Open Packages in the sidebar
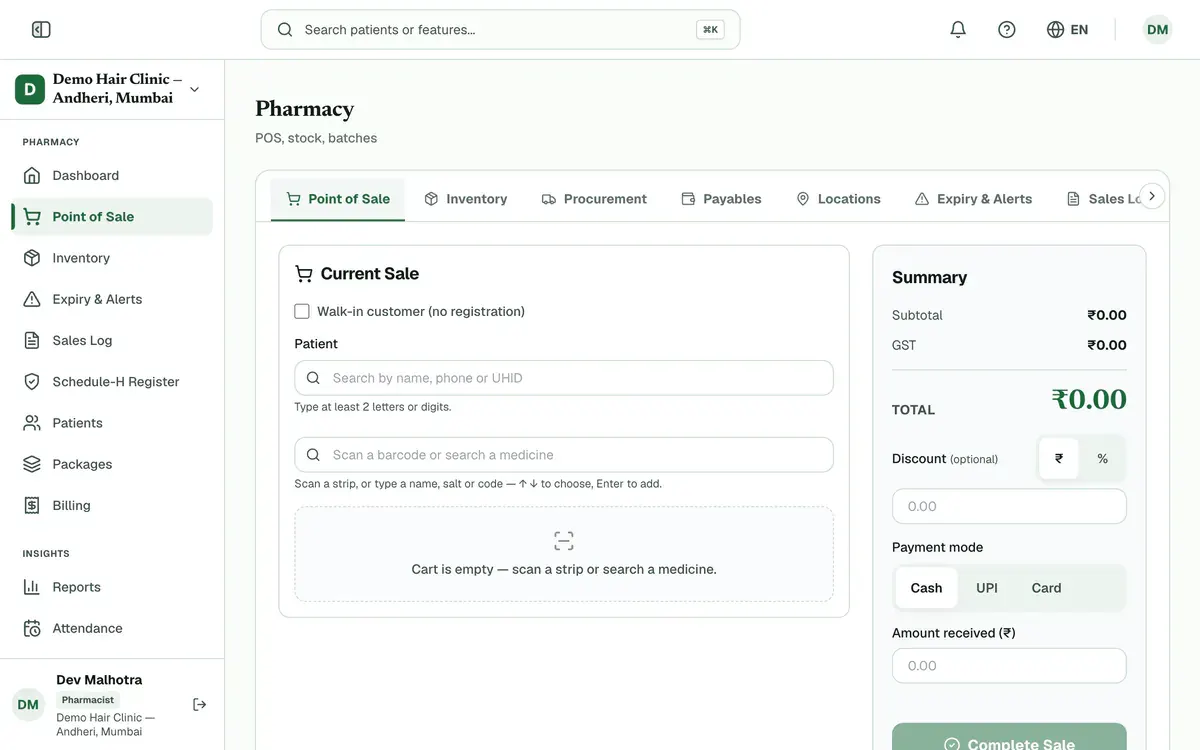Image resolution: width=1200 pixels, height=750 pixels. coord(112,464)
